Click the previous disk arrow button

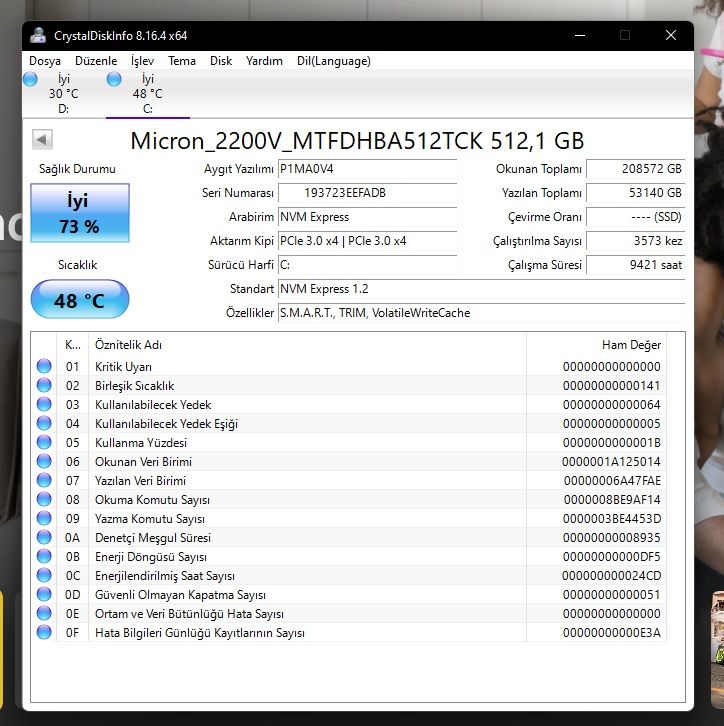(42, 140)
